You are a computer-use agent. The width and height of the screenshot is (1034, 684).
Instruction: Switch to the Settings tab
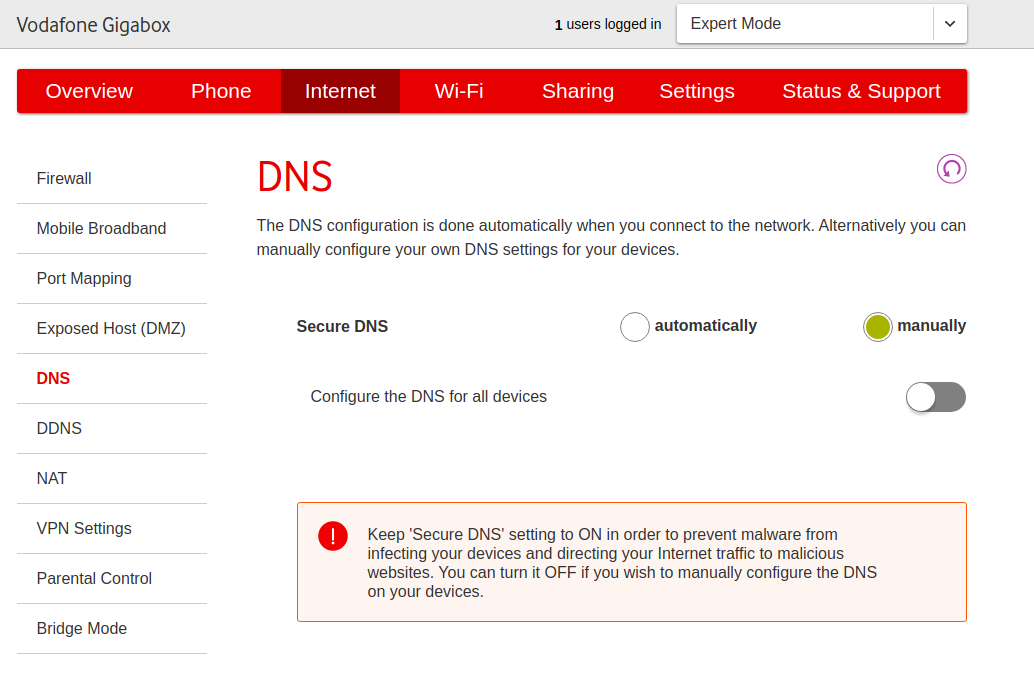pos(697,91)
